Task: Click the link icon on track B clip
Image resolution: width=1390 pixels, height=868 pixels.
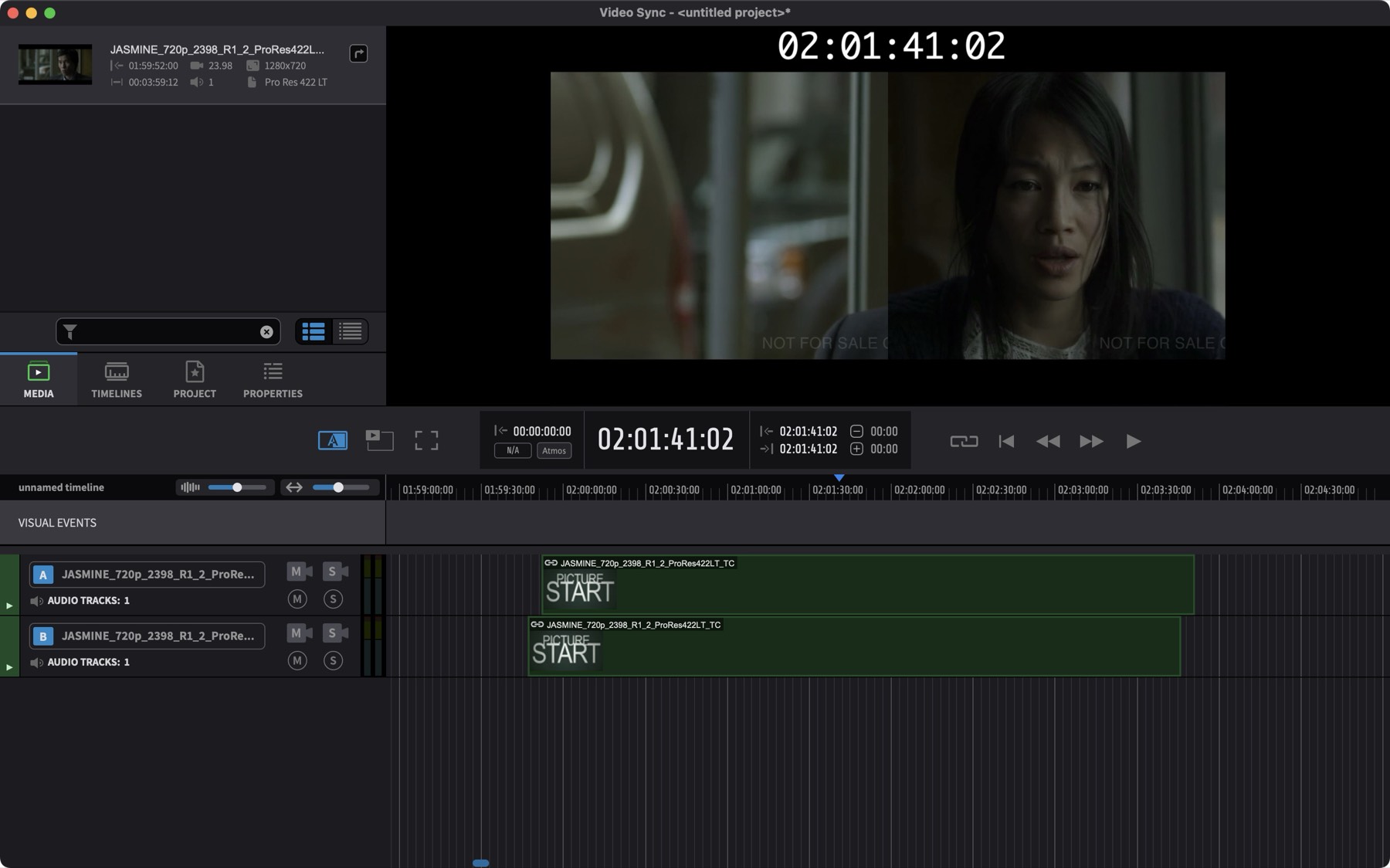Action: tap(537, 625)
